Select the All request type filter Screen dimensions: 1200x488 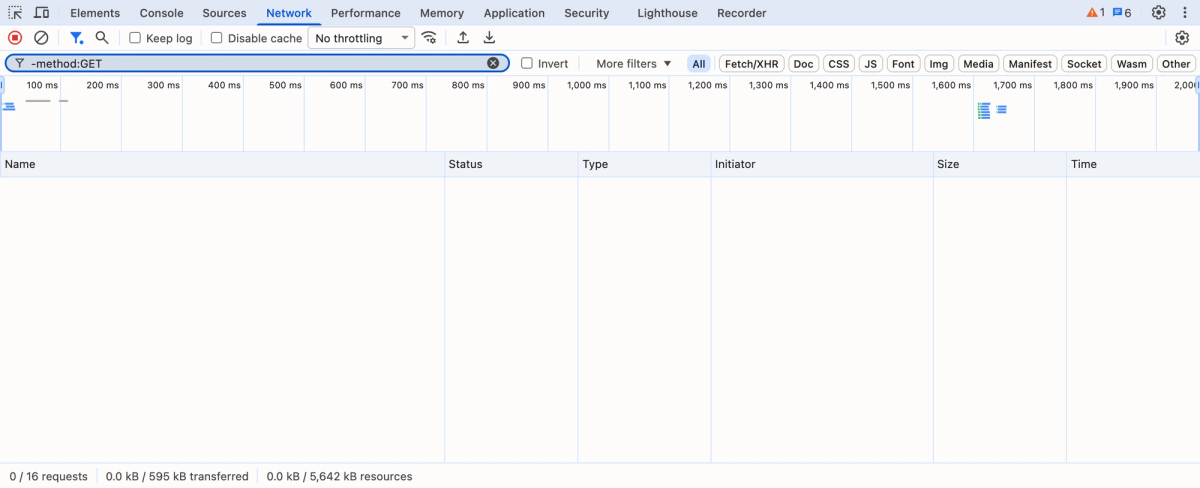coord(698,63)
